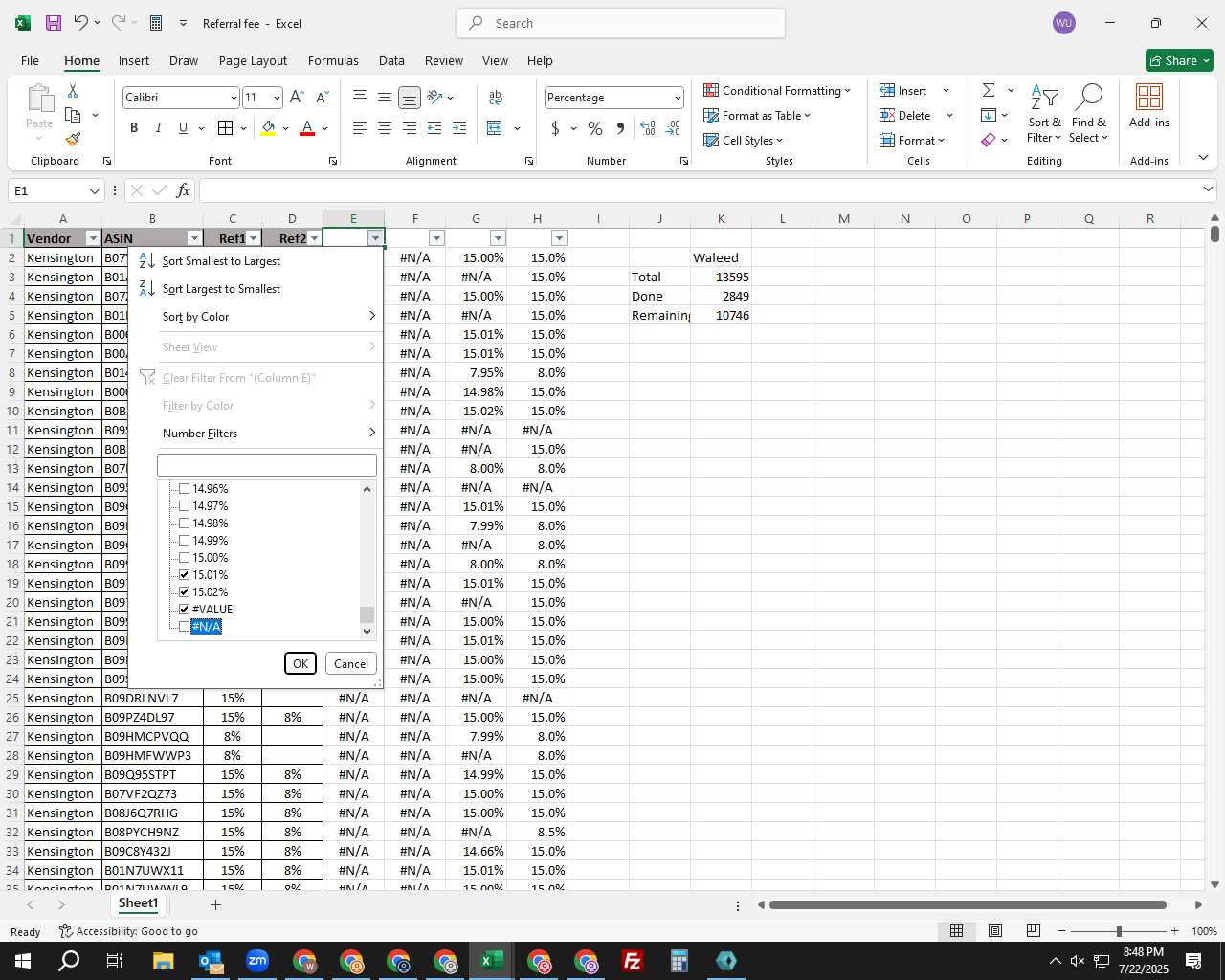Open the ASIN column filter dropdown
This screenshot has width=1225, height=980.
pos(194,238)
